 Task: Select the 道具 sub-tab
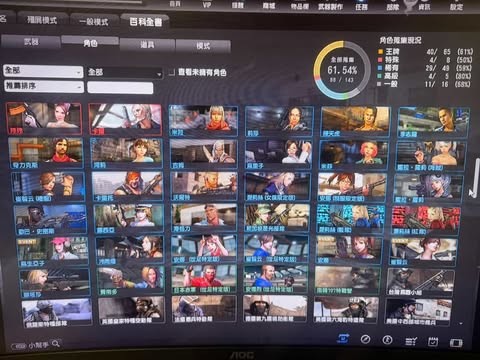[147, 45]
